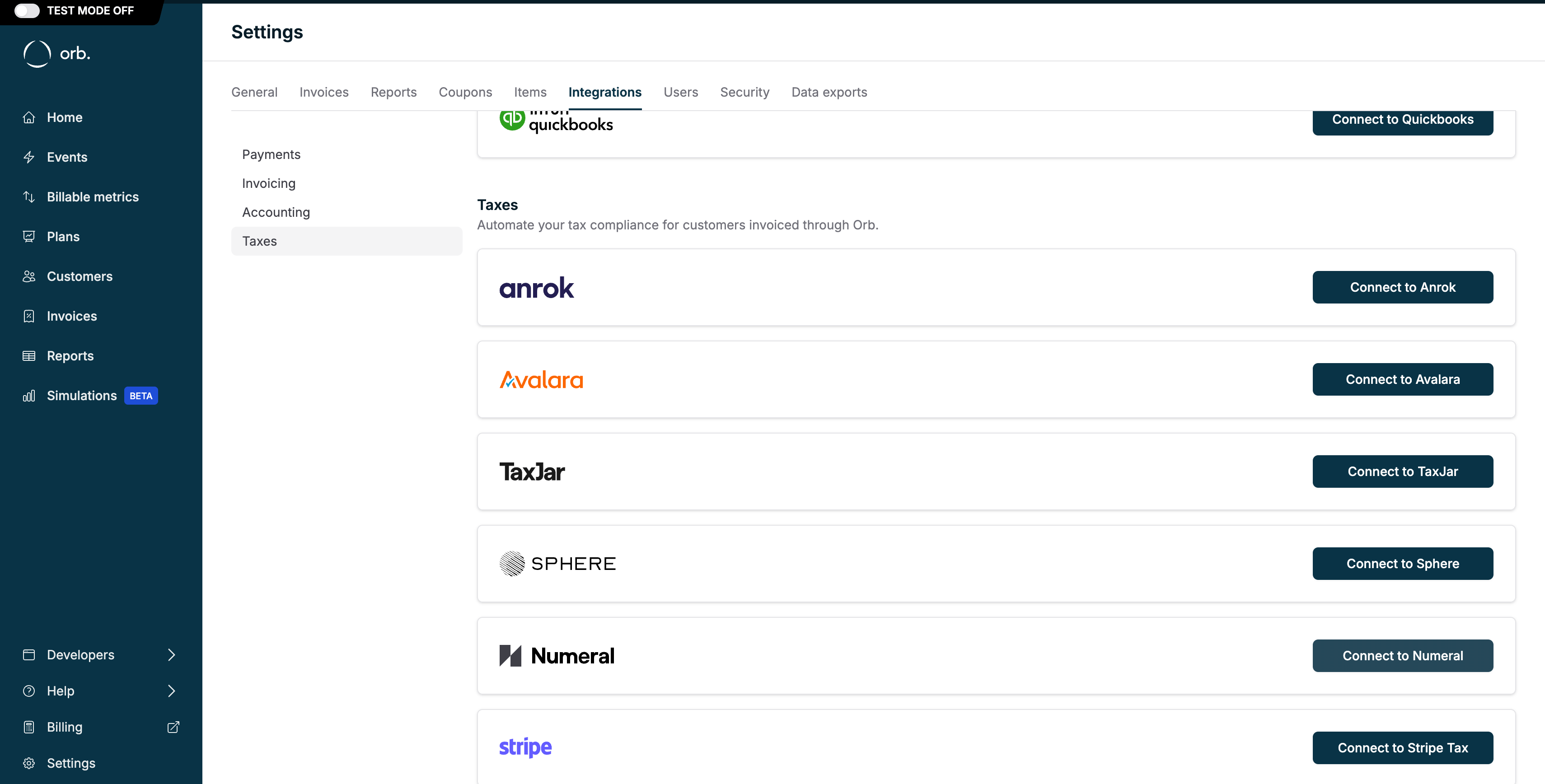Open Simulations beta page
1545x784 pixels.
point(82,396)
